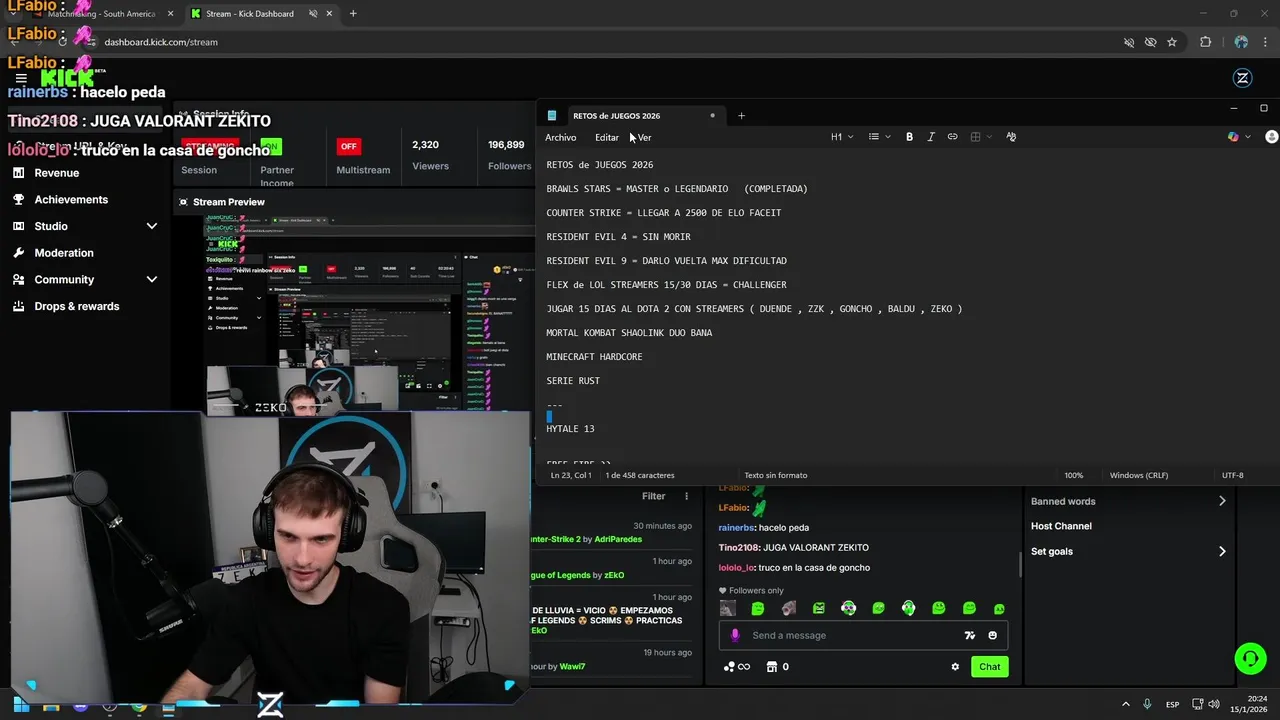This screenshot has width=1280, height=720.
Task: Toggle bold formatting in Notepad
Action: (x=909, y=137)
